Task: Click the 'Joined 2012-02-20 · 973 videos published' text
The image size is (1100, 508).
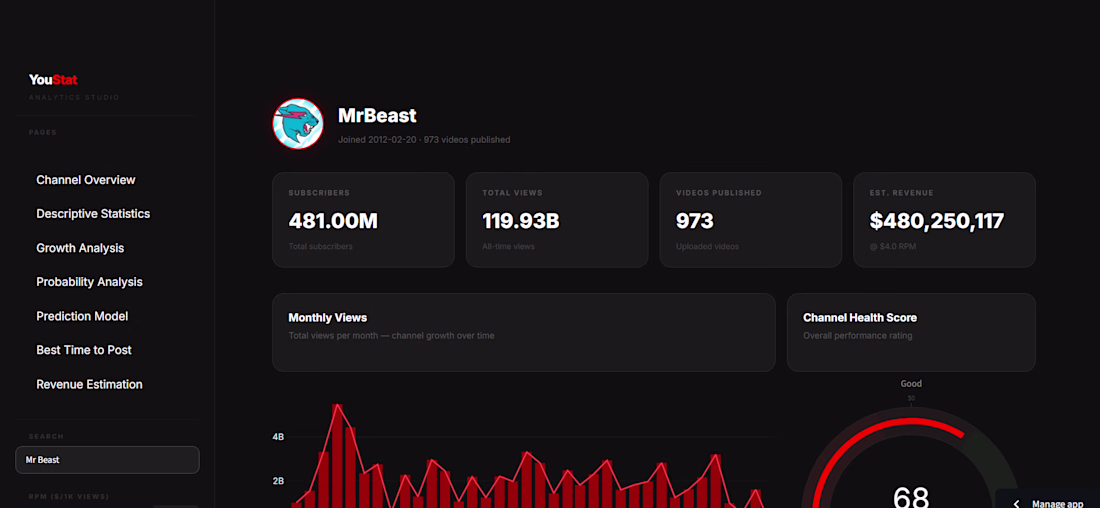Action: (x=424, y=140)
